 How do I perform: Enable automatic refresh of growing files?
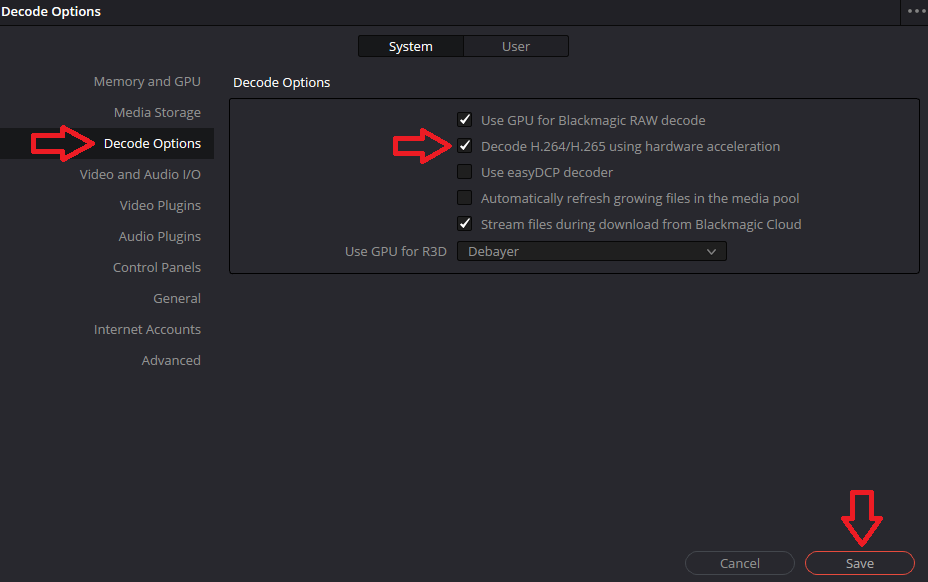tap(464, 197)
